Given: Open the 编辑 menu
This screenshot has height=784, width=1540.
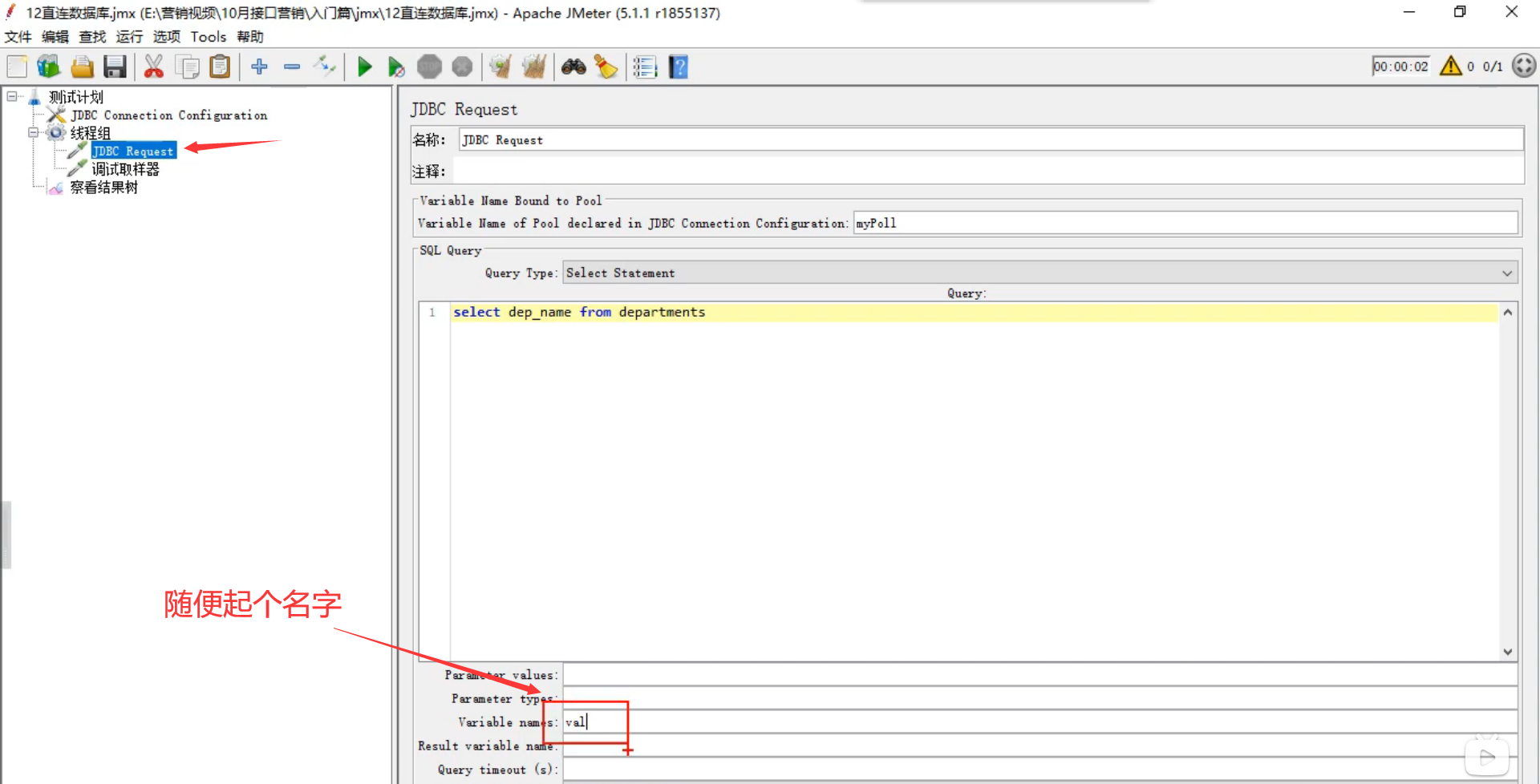Looking at the screenshot, I should coord(55,37).
